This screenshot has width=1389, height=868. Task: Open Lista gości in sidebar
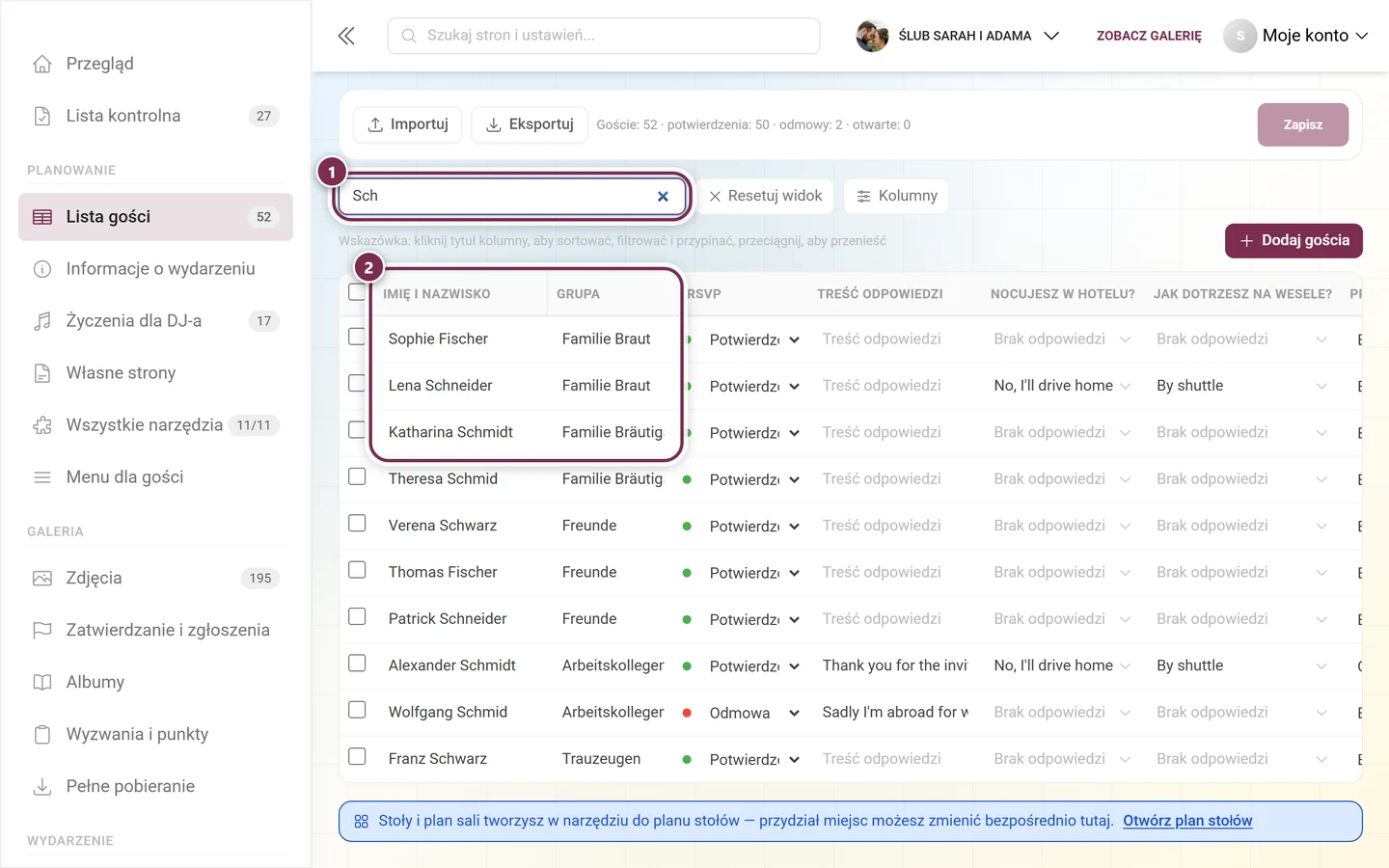pyautogui.click(x=155, y=217)
